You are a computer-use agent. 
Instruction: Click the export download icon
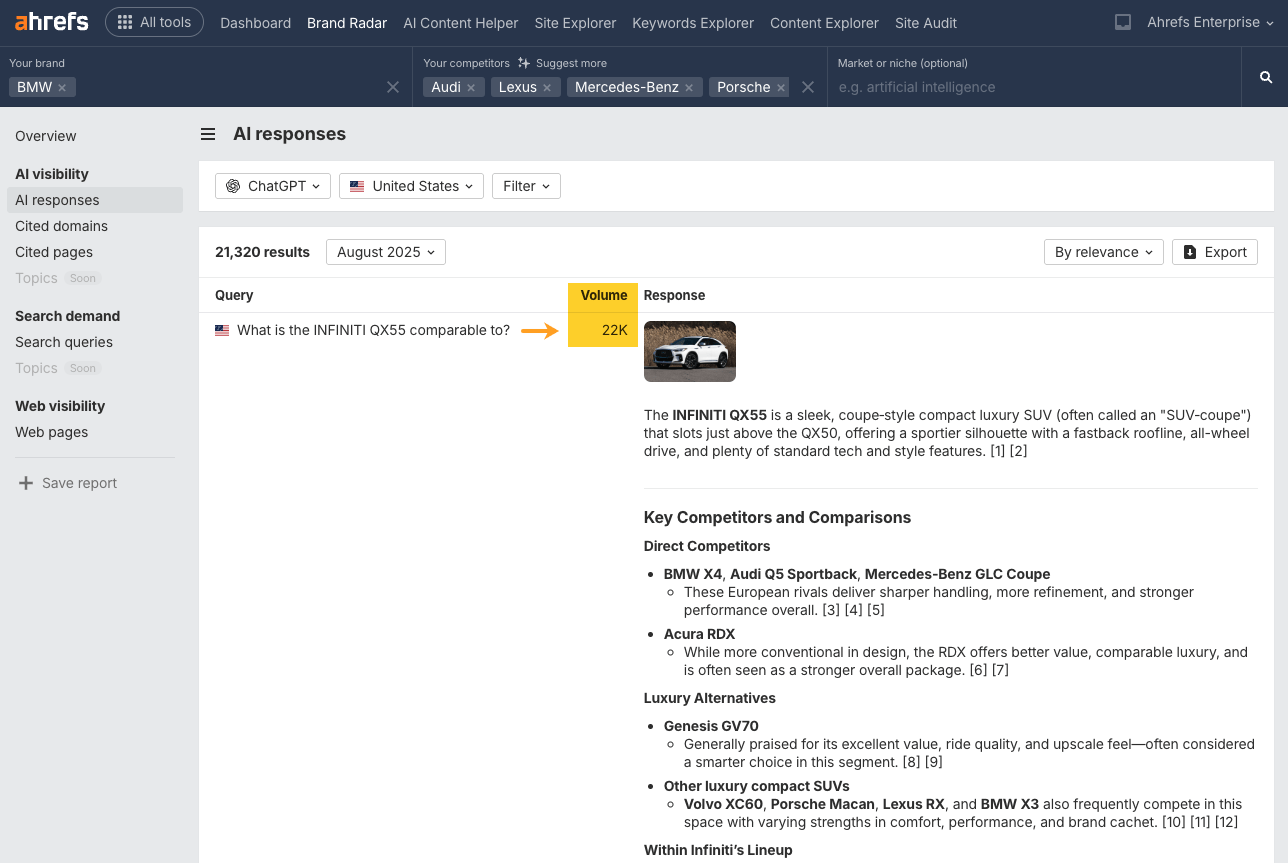point(1191,251)
